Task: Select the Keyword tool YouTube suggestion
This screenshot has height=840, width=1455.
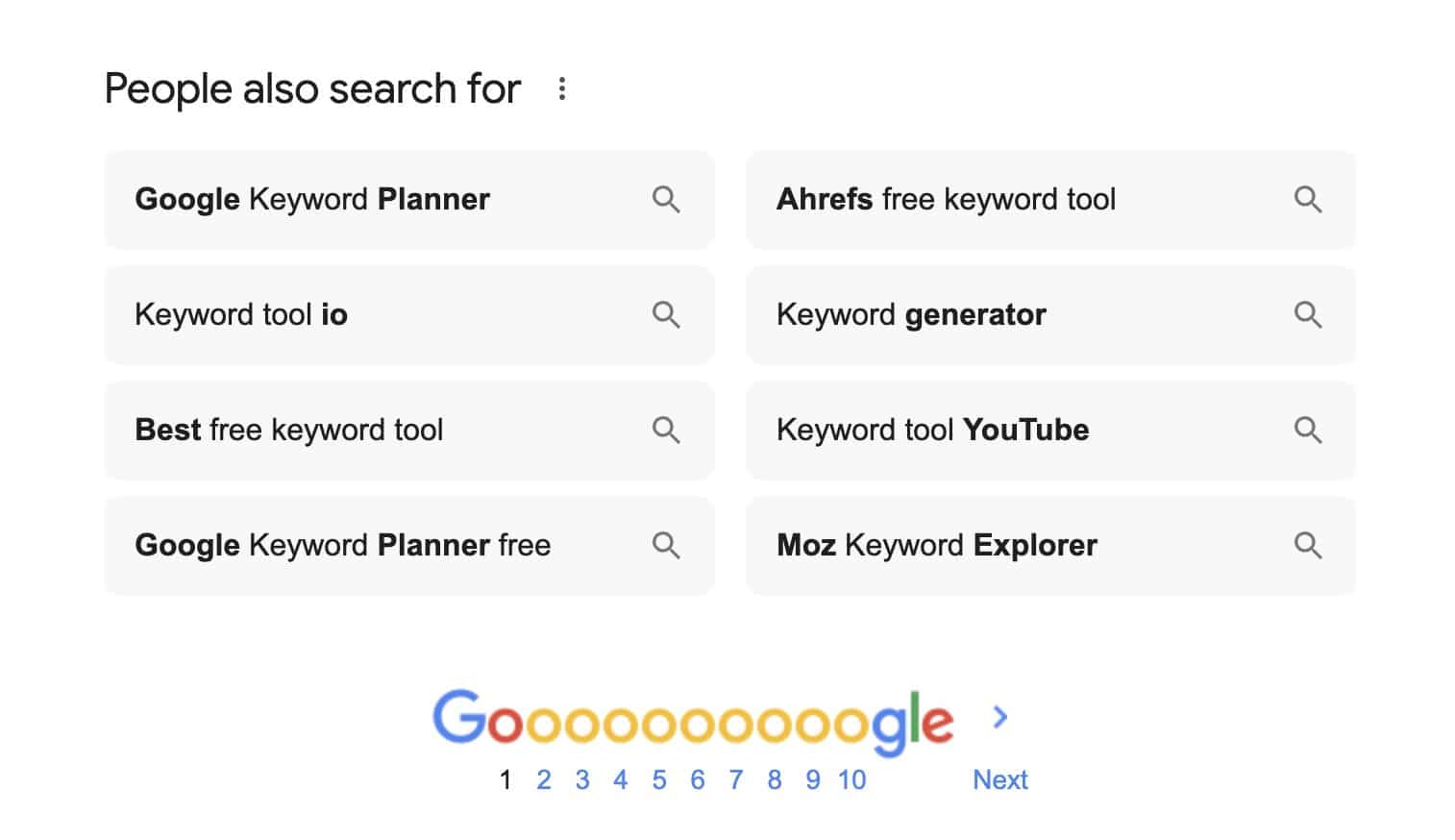Action: (x=932, y=431)
